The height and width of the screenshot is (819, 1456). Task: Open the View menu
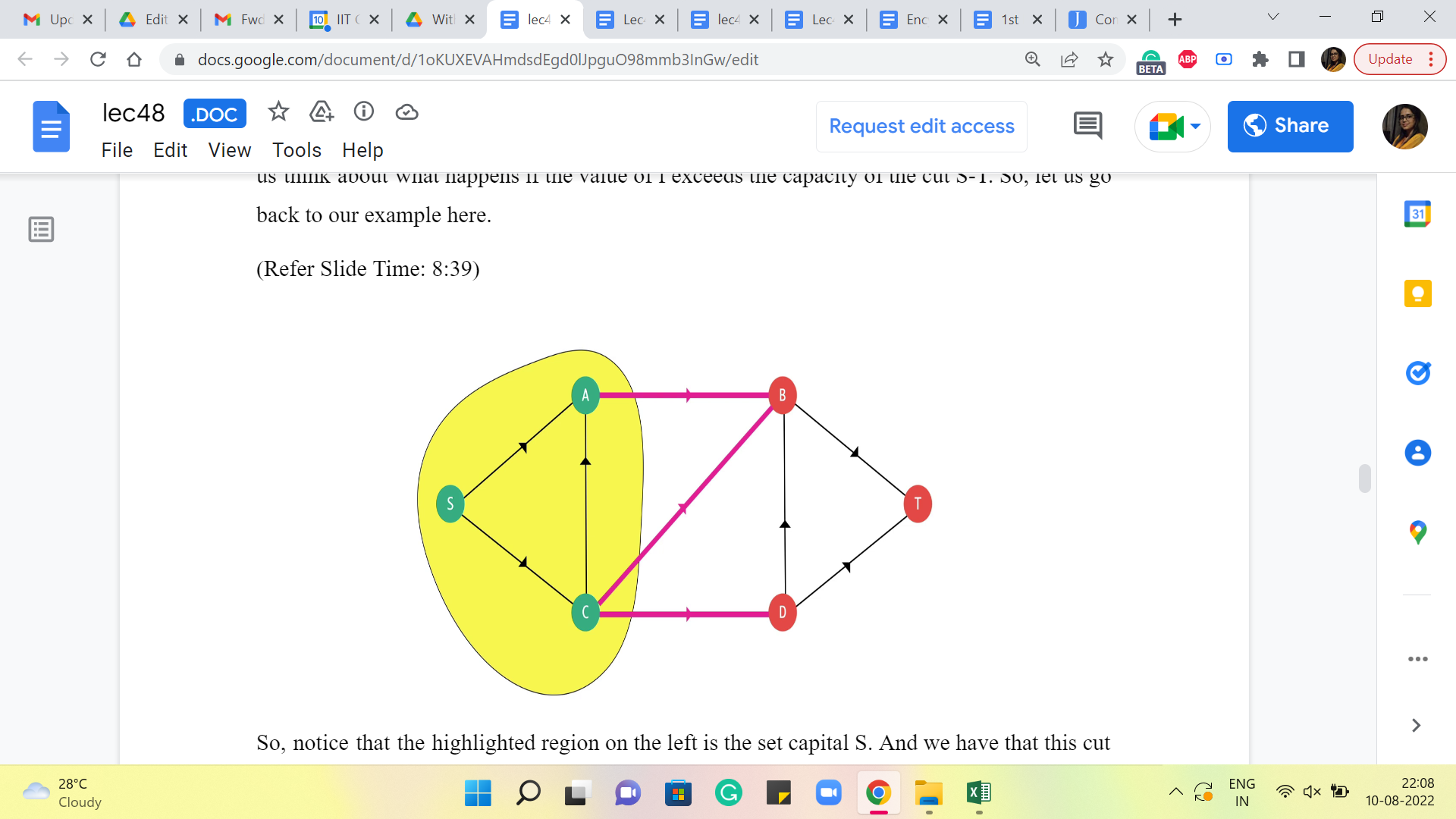pyautogui.click(x=229, y=150)
